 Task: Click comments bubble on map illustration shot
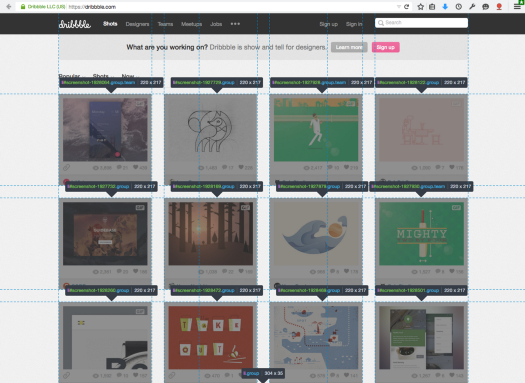332,375
